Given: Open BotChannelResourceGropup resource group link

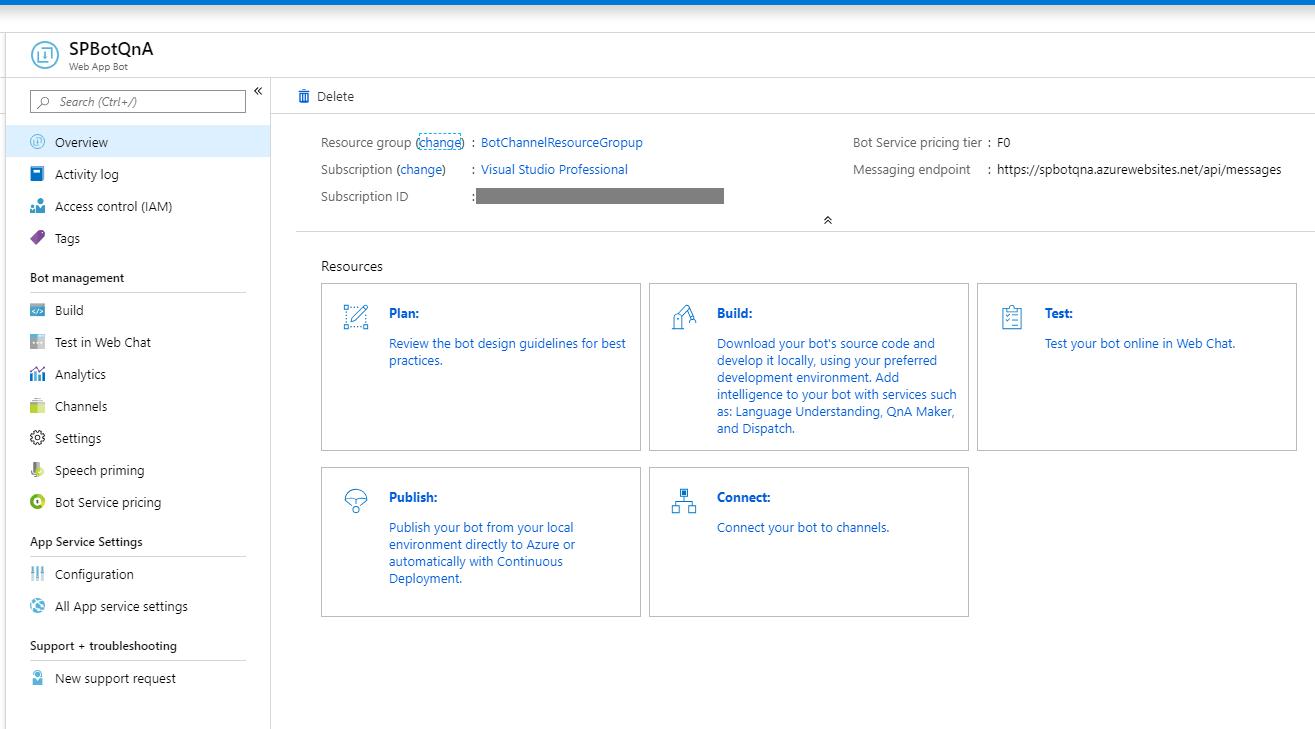Looking at the screenshot, I should 562,143.
